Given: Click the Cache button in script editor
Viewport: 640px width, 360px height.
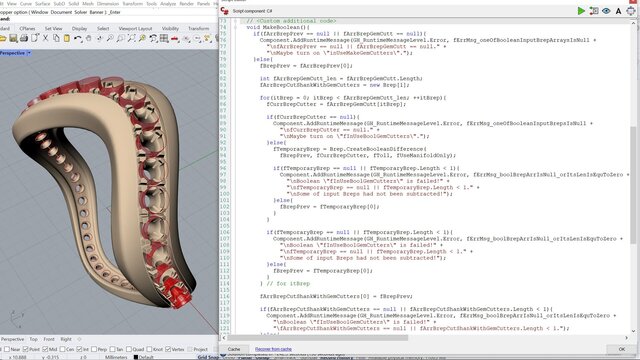Looking at the screenshot, I should 234,349.
